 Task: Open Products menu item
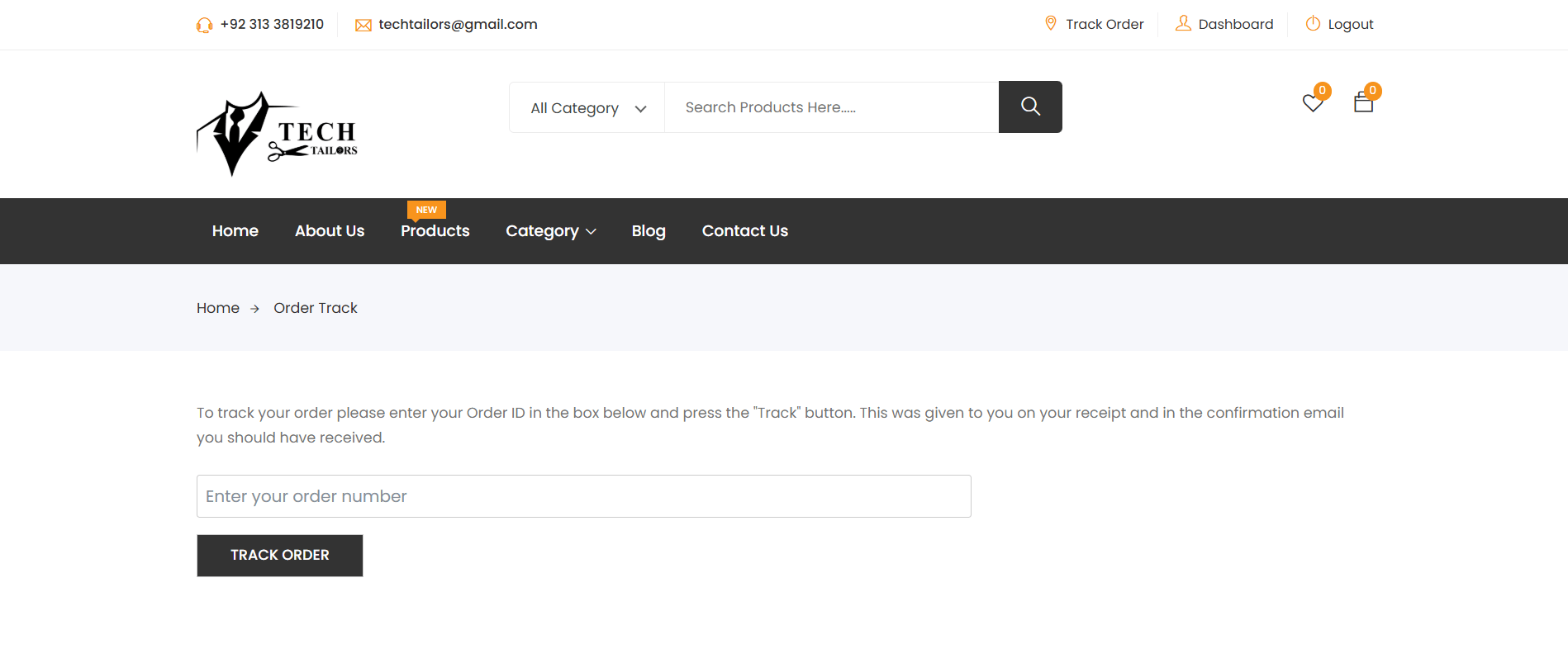click(x=435, y=231)
